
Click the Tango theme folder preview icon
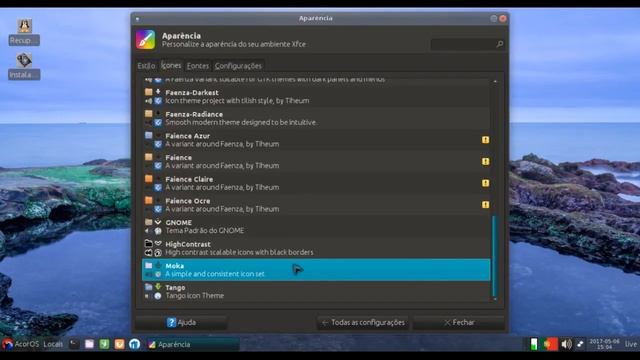pyautogui.click(x=149, y=287)
